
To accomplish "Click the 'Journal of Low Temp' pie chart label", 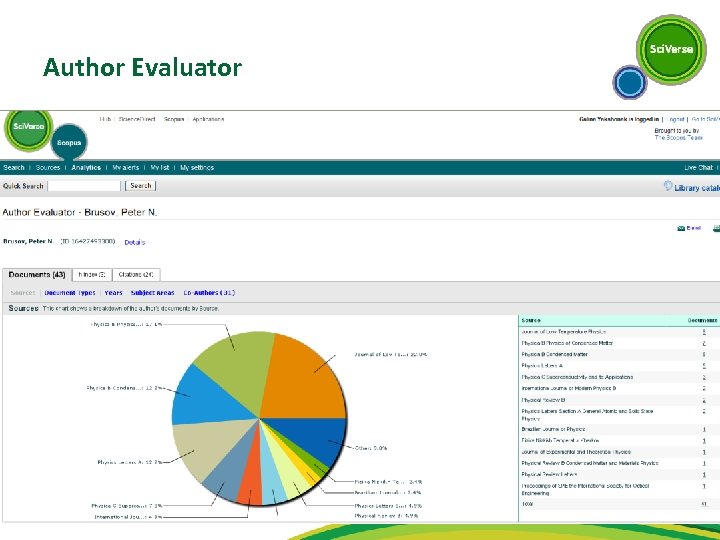I will pyautogui.click(x=391, y=354).
